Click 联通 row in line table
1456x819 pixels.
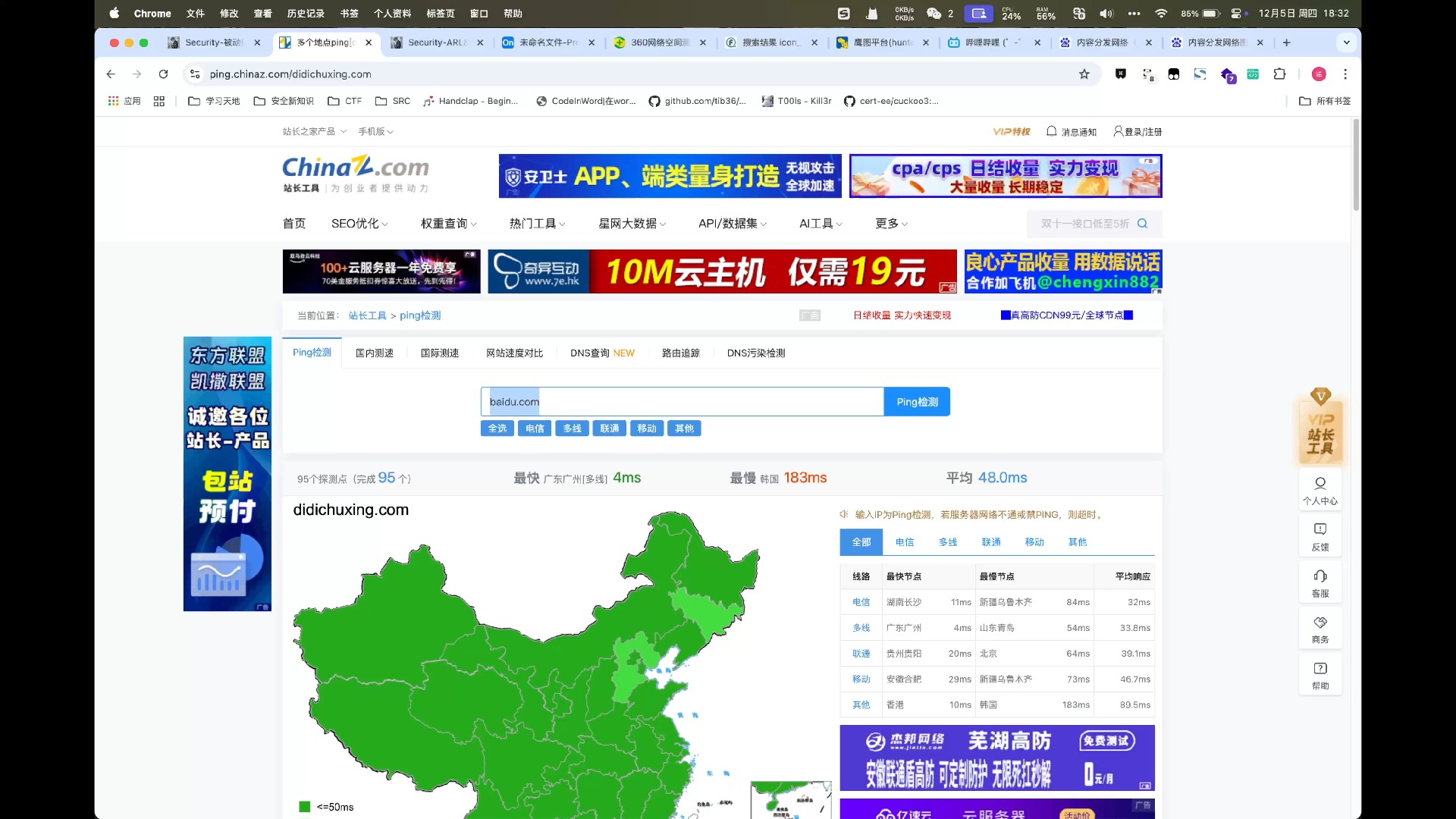[997, 654]
